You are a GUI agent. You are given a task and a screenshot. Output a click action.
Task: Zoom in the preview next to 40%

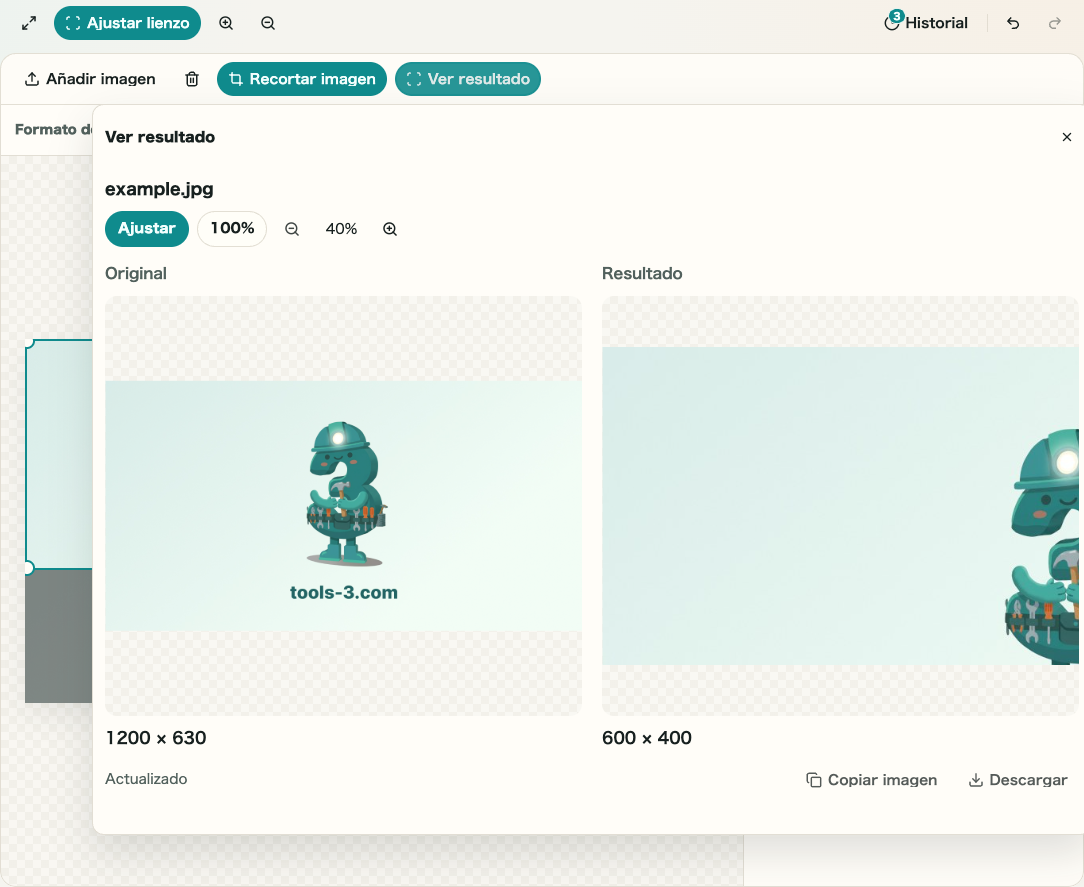coord(390,229)
